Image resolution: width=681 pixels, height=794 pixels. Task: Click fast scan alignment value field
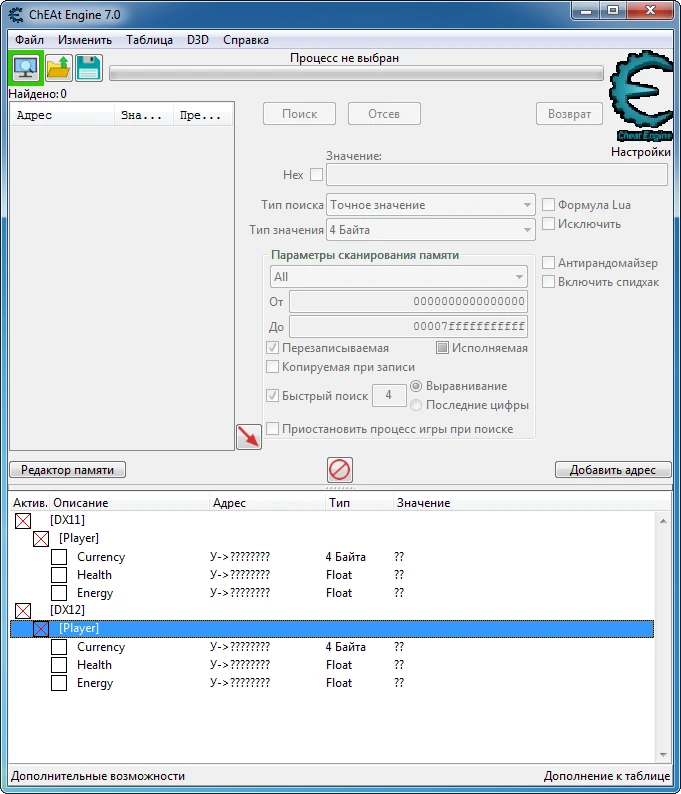tap(389, 395)
